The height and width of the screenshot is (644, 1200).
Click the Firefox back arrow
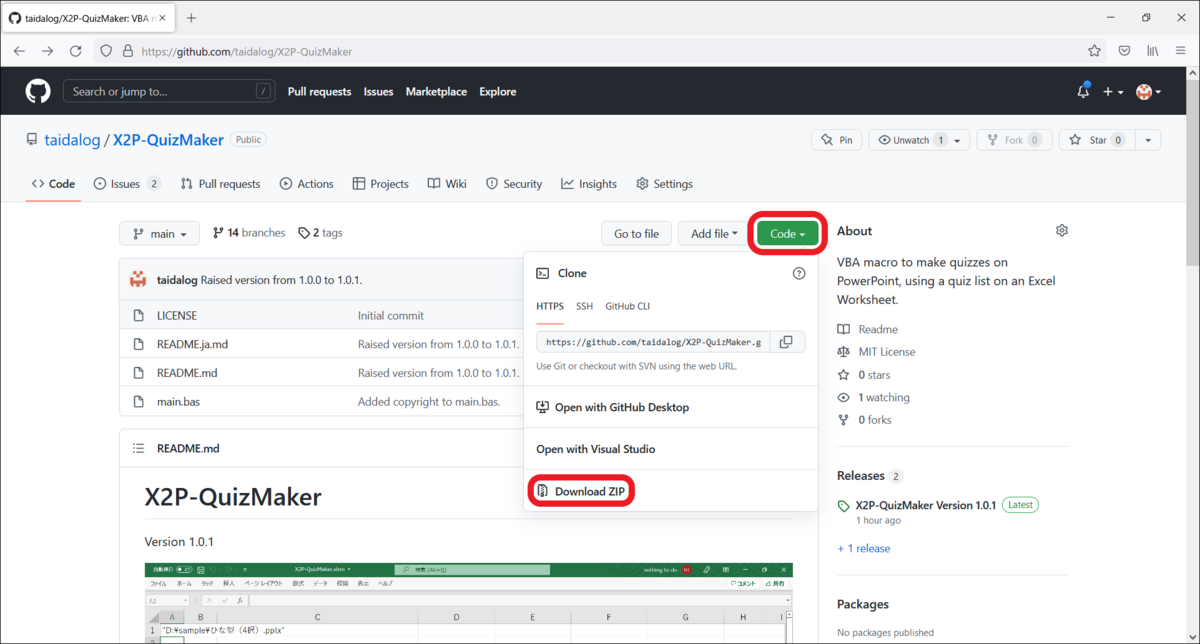click(19, 51)
